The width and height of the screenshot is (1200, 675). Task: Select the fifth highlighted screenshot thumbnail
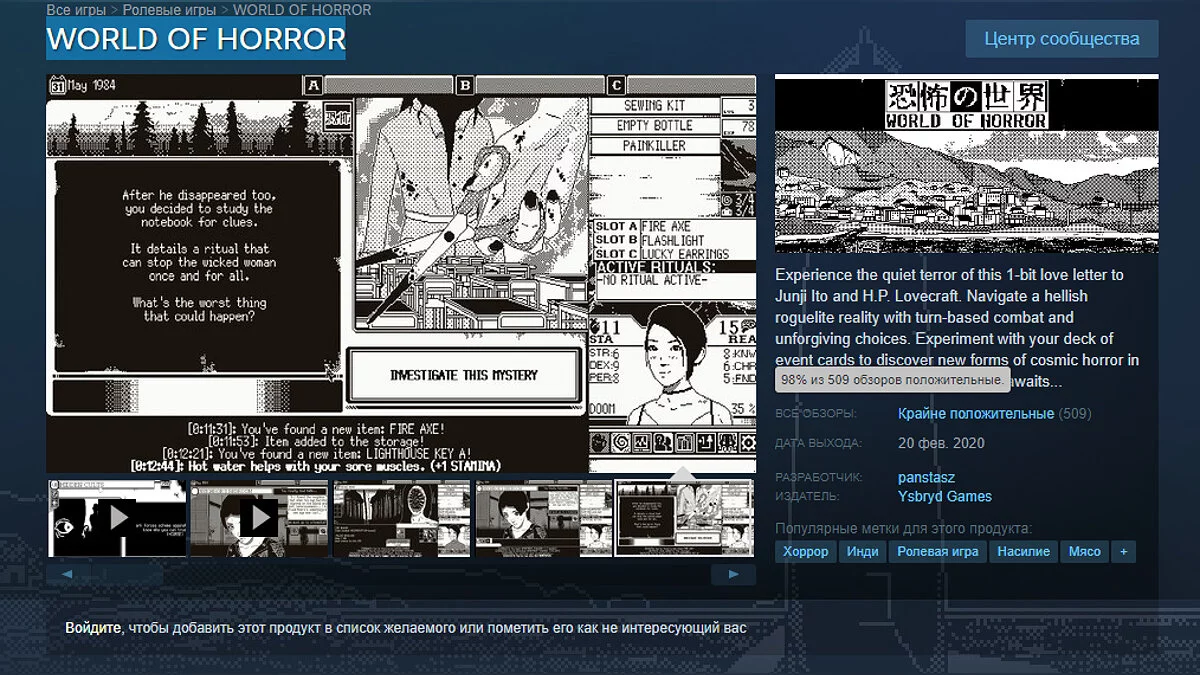click(686, 518)
